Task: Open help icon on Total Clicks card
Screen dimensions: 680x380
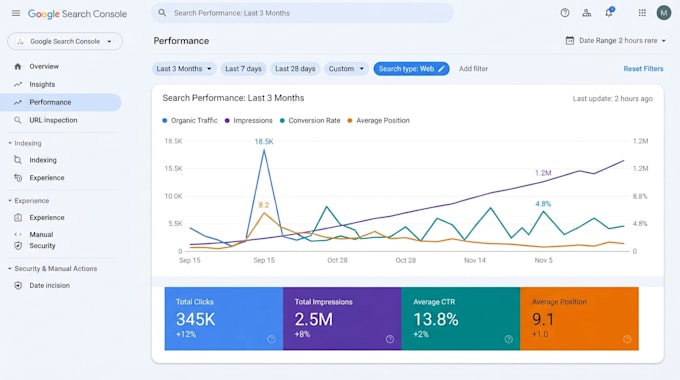Action: tap(271, 339)
